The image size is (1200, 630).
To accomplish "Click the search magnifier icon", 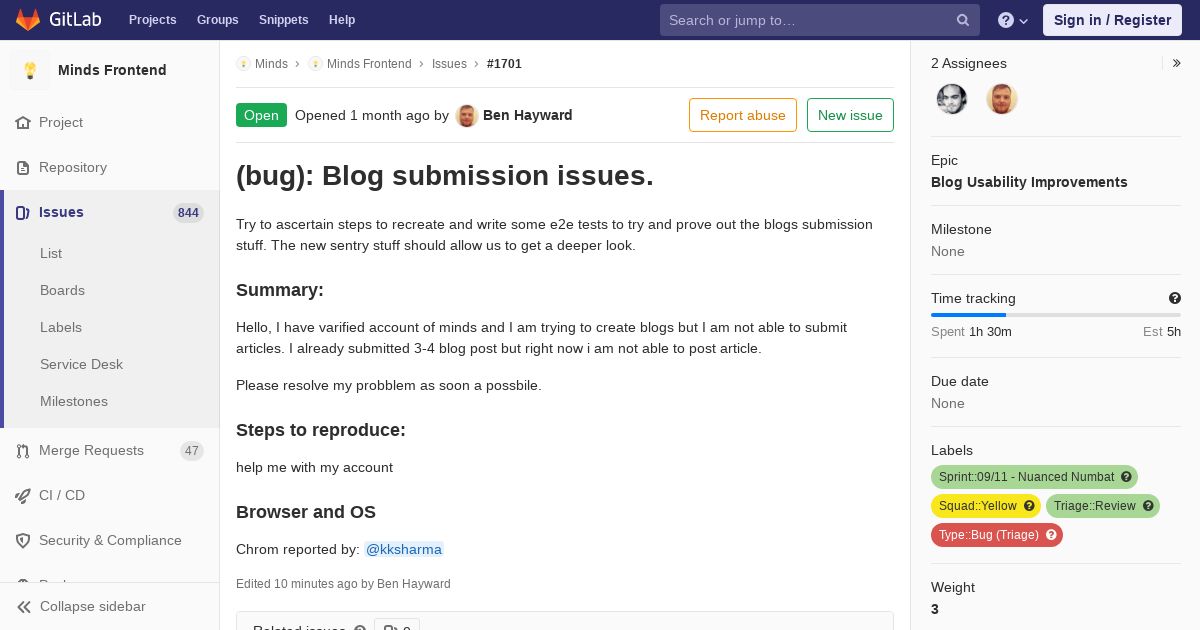I will coord(963,20).
